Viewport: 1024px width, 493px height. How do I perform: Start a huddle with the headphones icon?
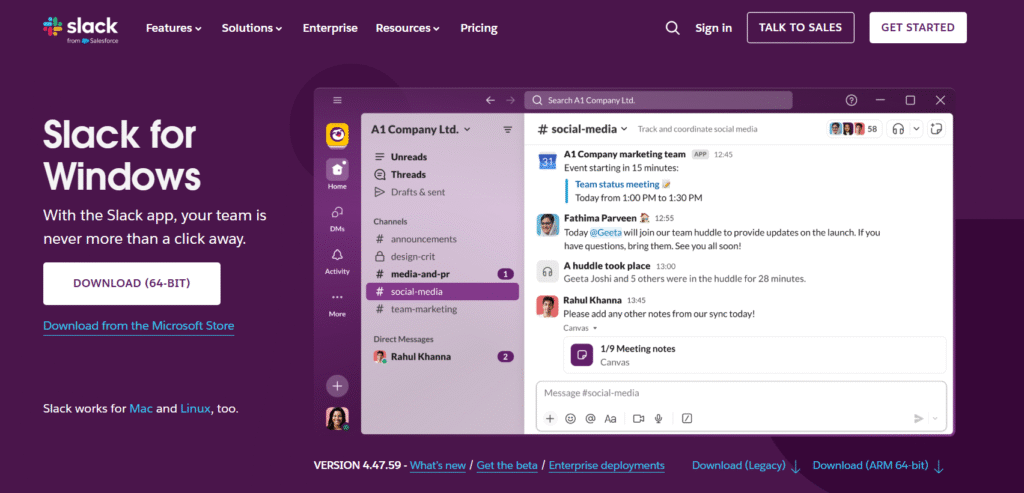pyautogui.click(x=898, y=129)
